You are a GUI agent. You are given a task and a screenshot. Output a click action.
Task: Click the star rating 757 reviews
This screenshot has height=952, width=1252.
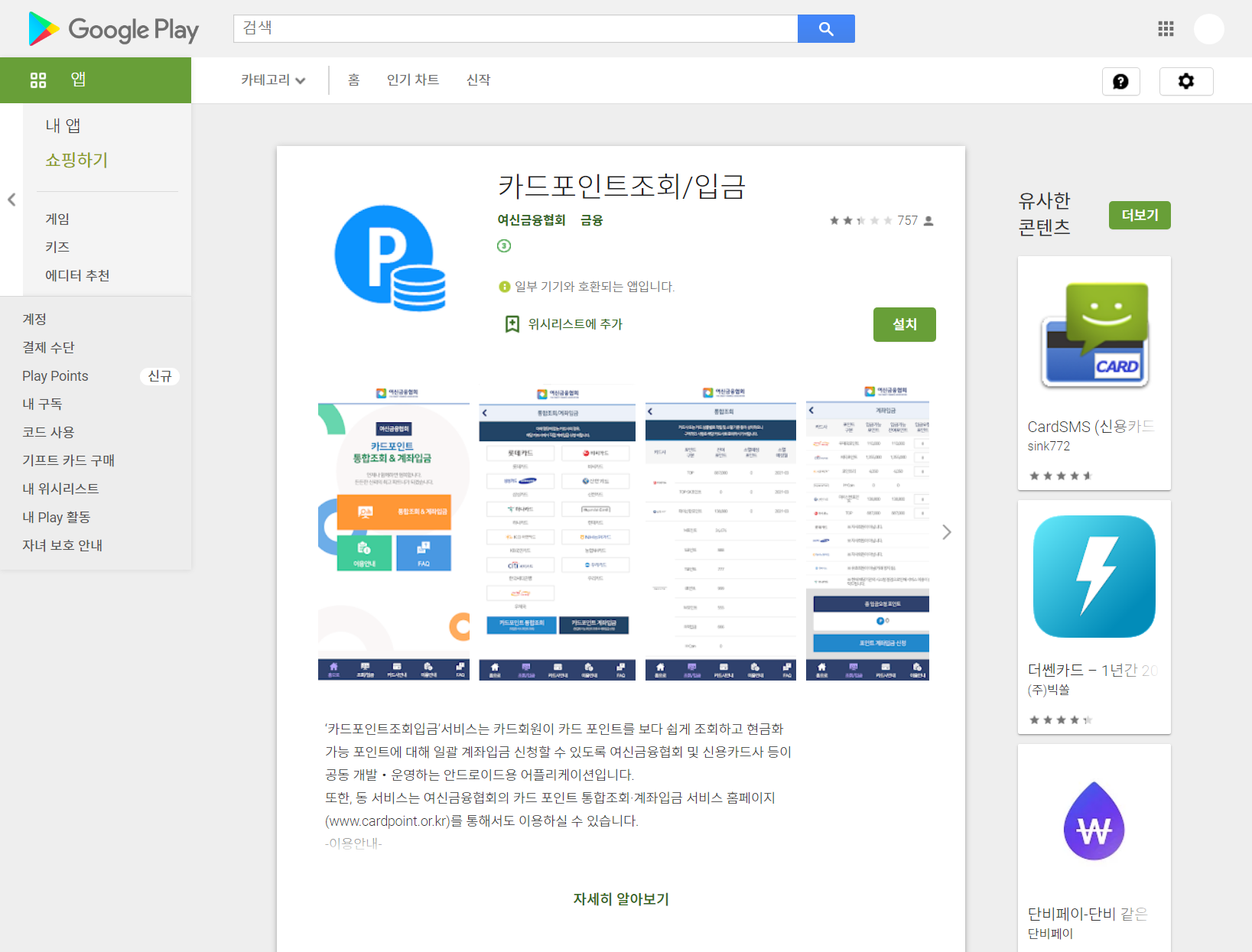coord(882,220)
